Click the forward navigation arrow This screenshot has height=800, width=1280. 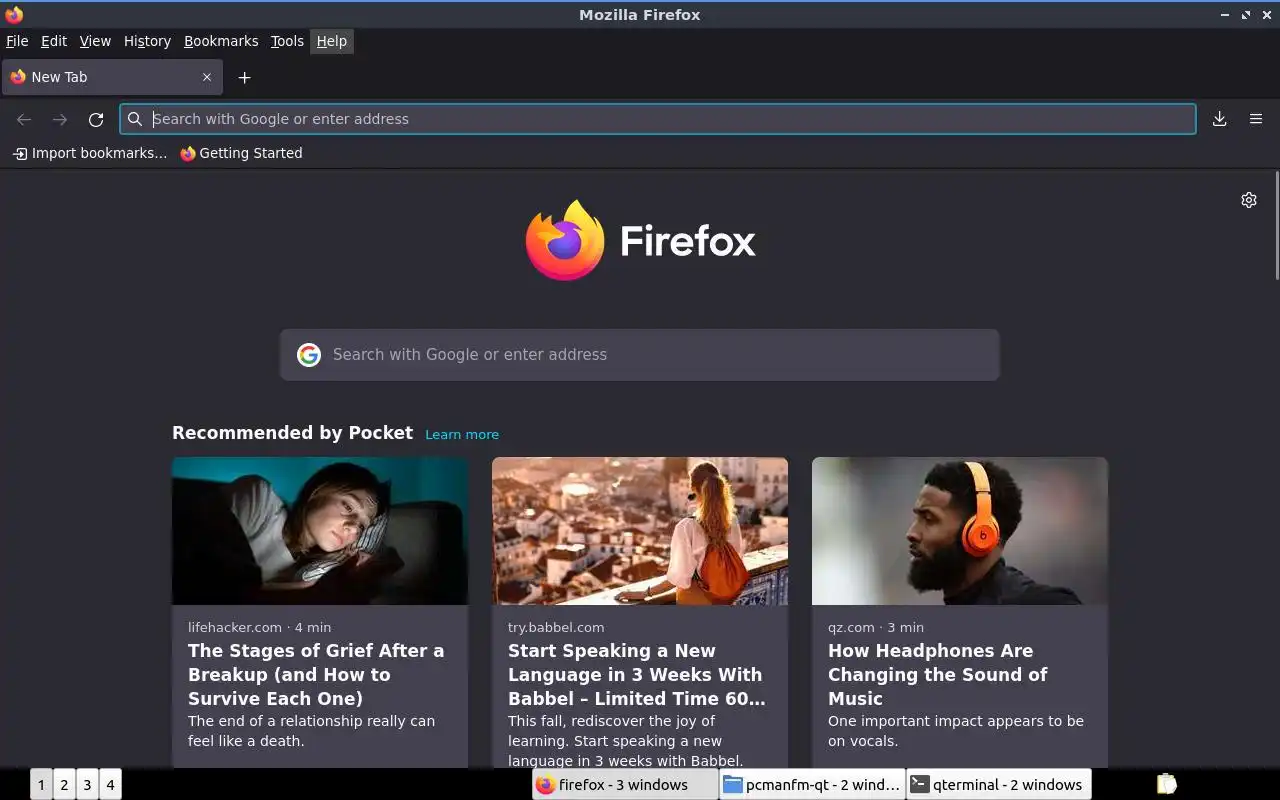(60, 119)
